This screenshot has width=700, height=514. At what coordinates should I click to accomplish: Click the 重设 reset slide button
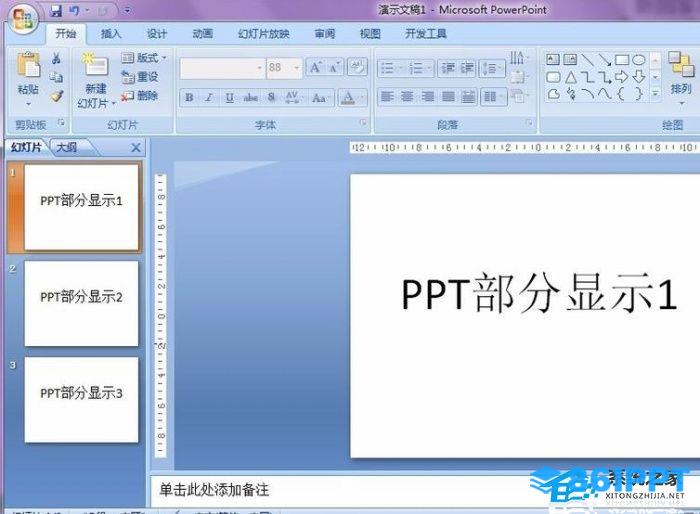140,77
